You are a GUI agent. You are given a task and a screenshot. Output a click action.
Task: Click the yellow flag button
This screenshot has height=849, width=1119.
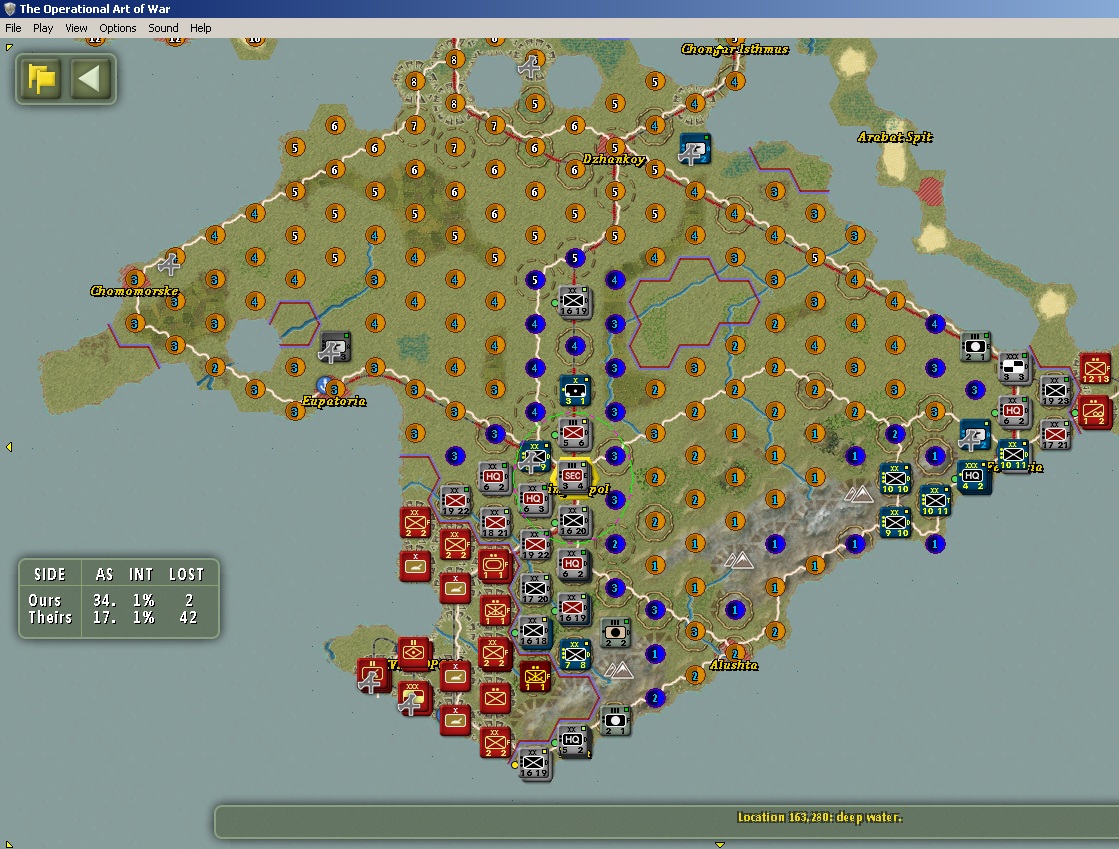tap(41, 78)
